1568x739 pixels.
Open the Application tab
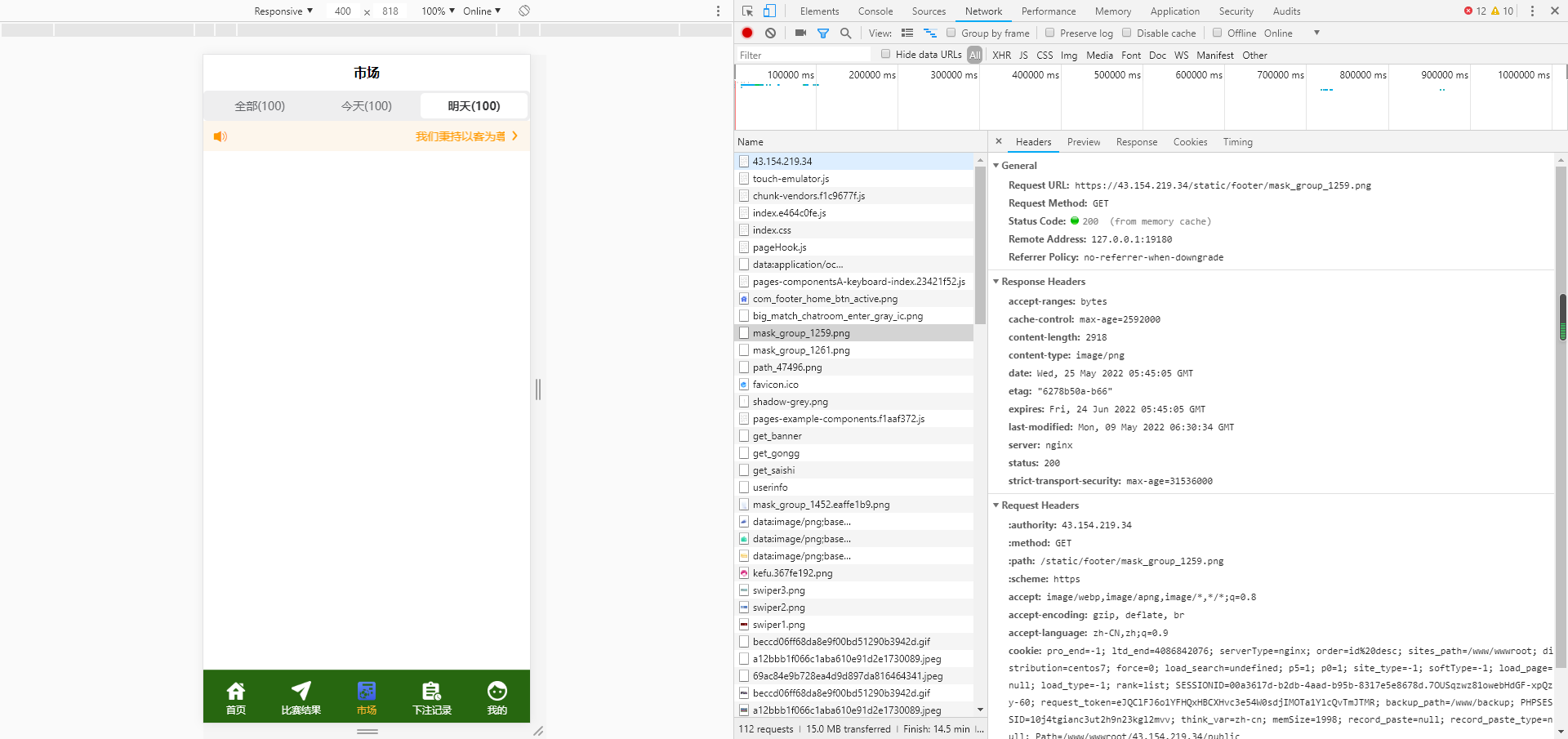[x=1175, y=11]
